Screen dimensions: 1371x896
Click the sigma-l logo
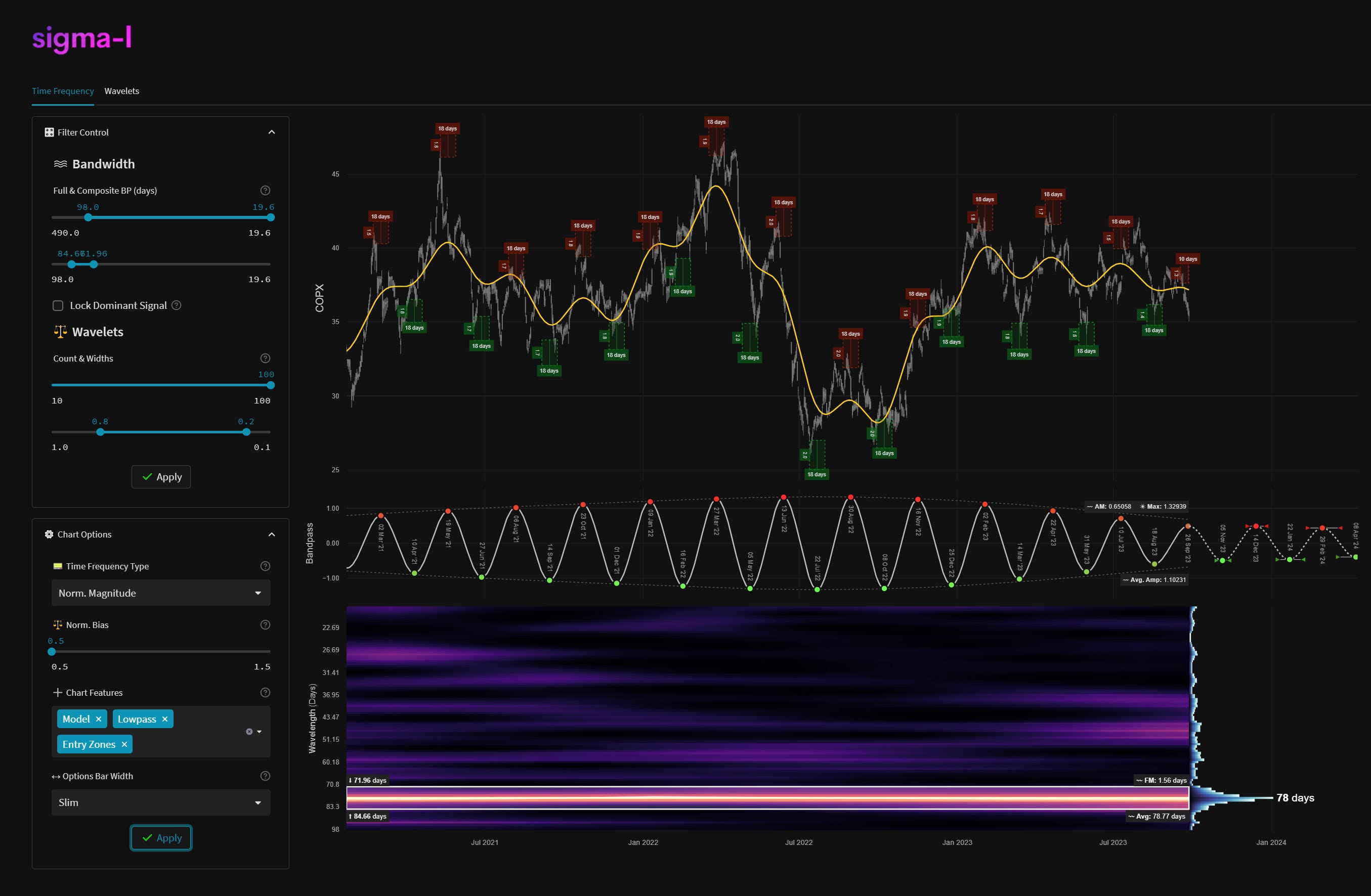coord(82,38)
